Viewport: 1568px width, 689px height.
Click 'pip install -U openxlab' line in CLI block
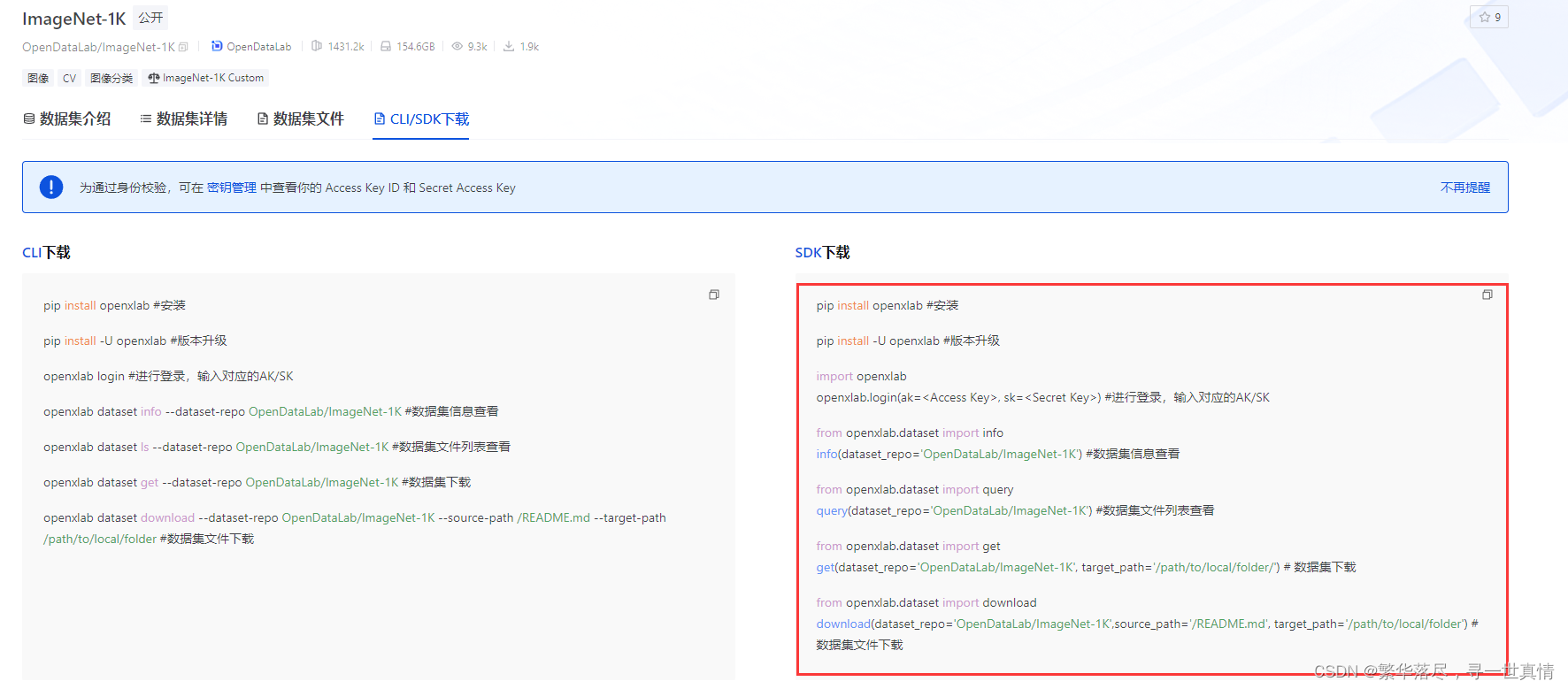(135, 341)
